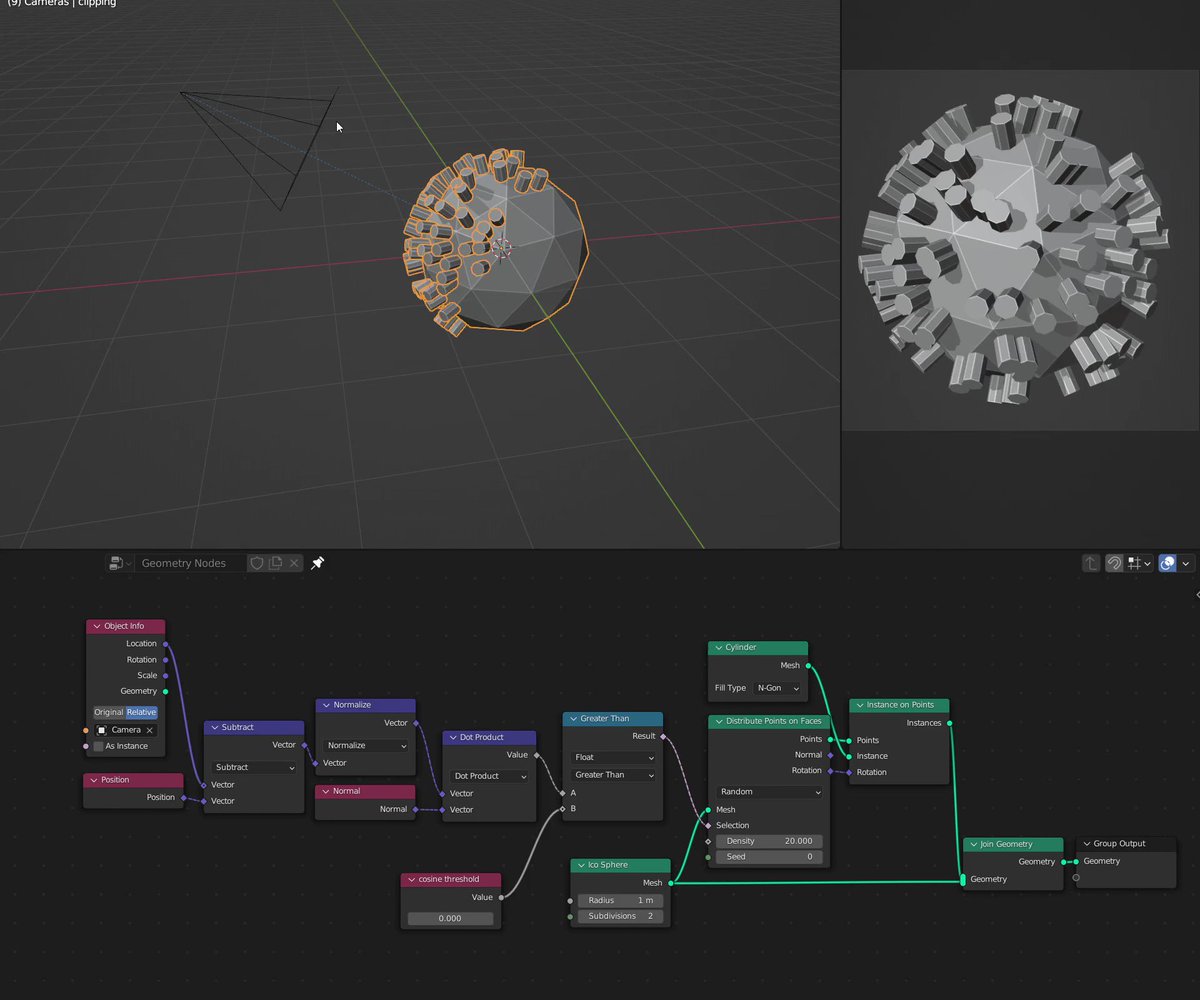Open the node tree browse icon
The image size is (1200, 1000).
click(119, 563)
